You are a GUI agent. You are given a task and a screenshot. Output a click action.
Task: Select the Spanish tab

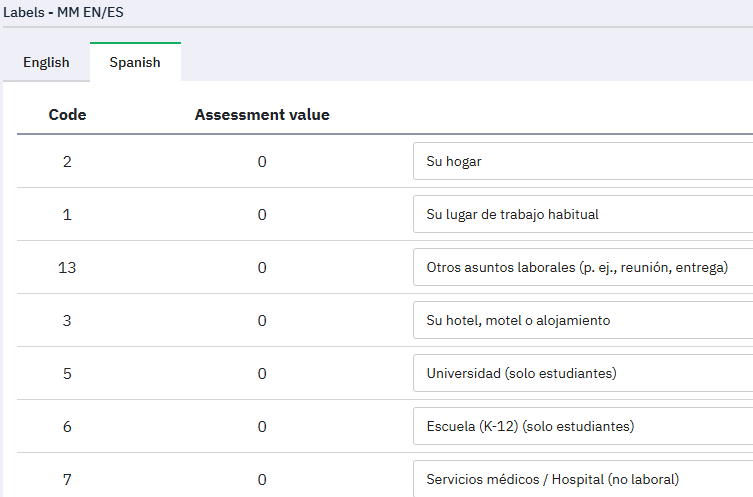pyautogui.click(x=135, y=62)
